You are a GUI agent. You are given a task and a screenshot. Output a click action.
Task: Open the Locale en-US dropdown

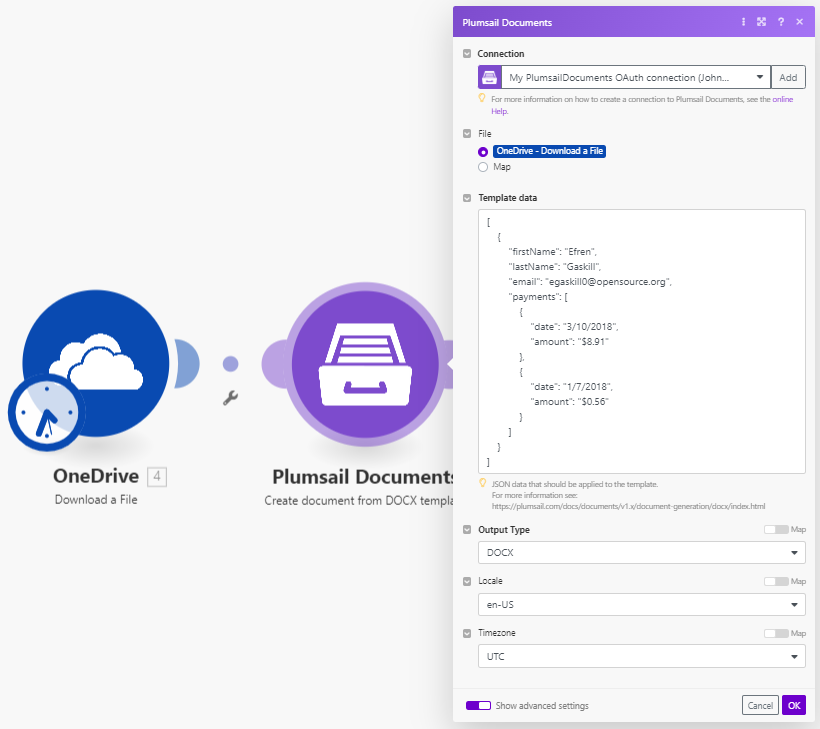click(642, 605)
